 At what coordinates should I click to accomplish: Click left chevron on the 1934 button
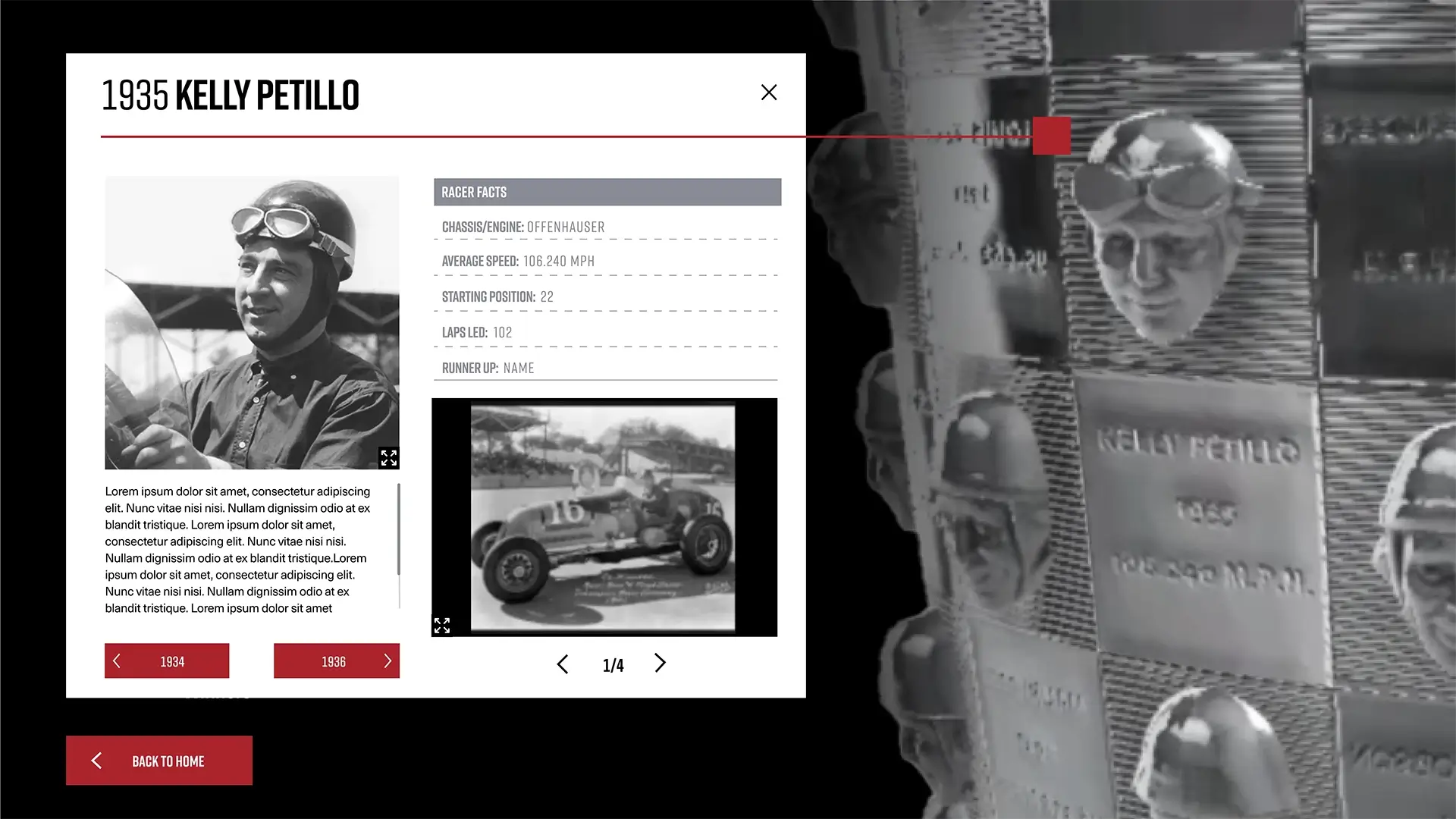pyautogui.click(x=117, y=661)
